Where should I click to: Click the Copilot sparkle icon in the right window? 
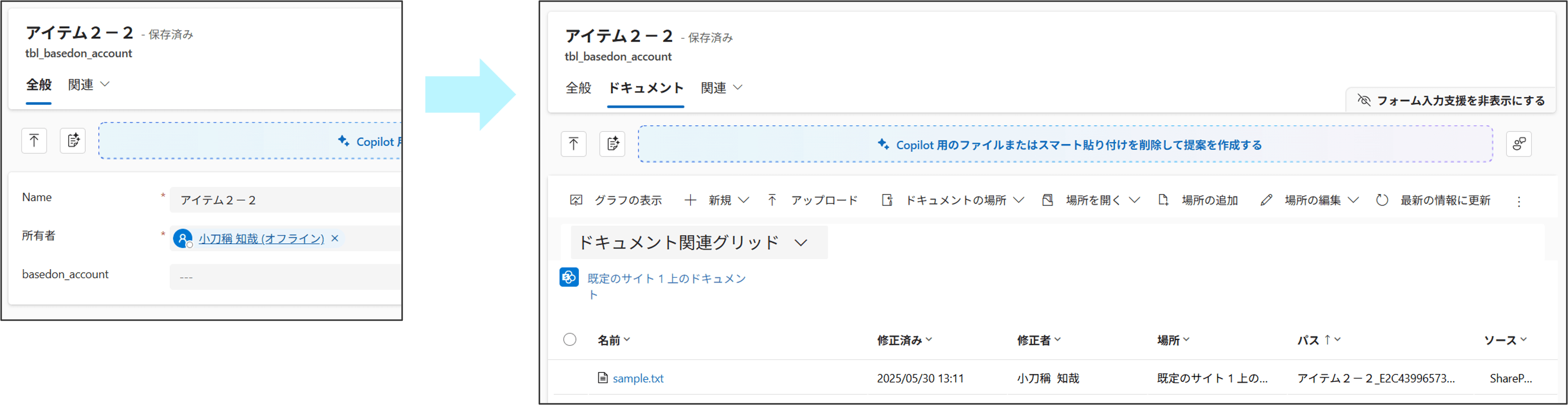pyautogui.click(x=883, y=144)
